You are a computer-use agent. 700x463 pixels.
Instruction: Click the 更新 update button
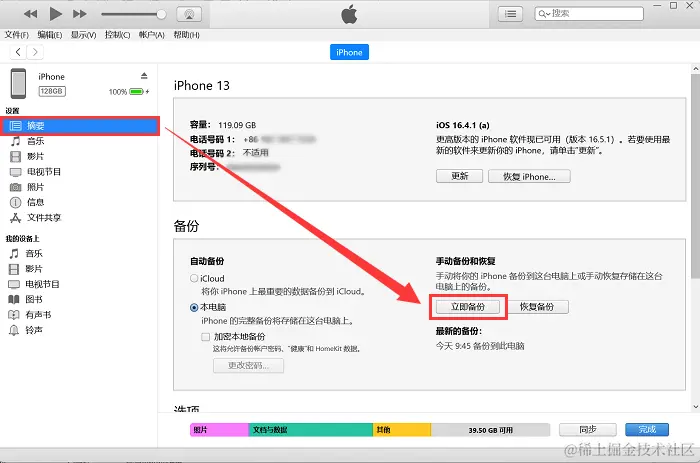[459, 176]
